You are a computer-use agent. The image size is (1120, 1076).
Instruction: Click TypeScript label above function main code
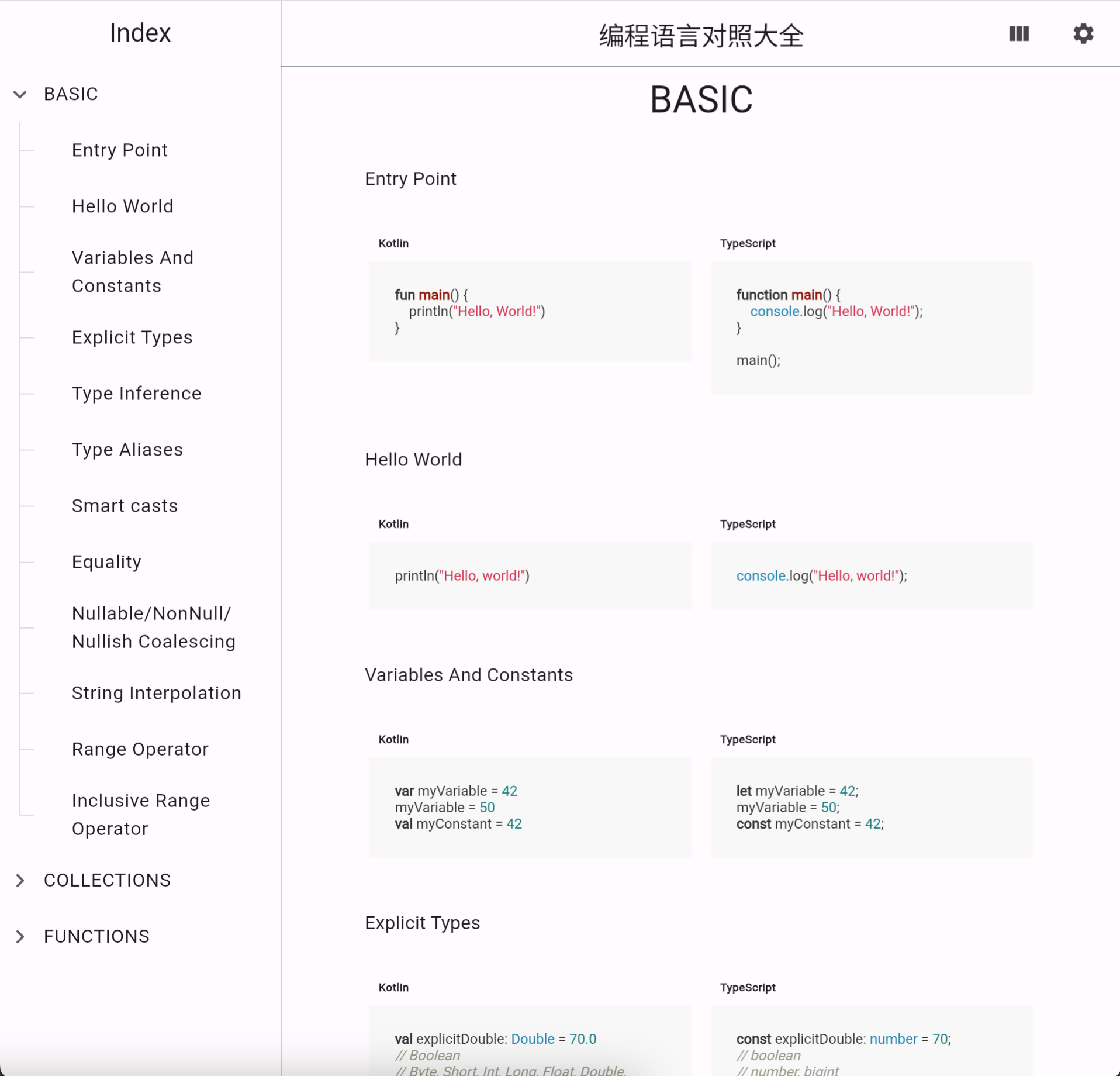pos(748,243)
